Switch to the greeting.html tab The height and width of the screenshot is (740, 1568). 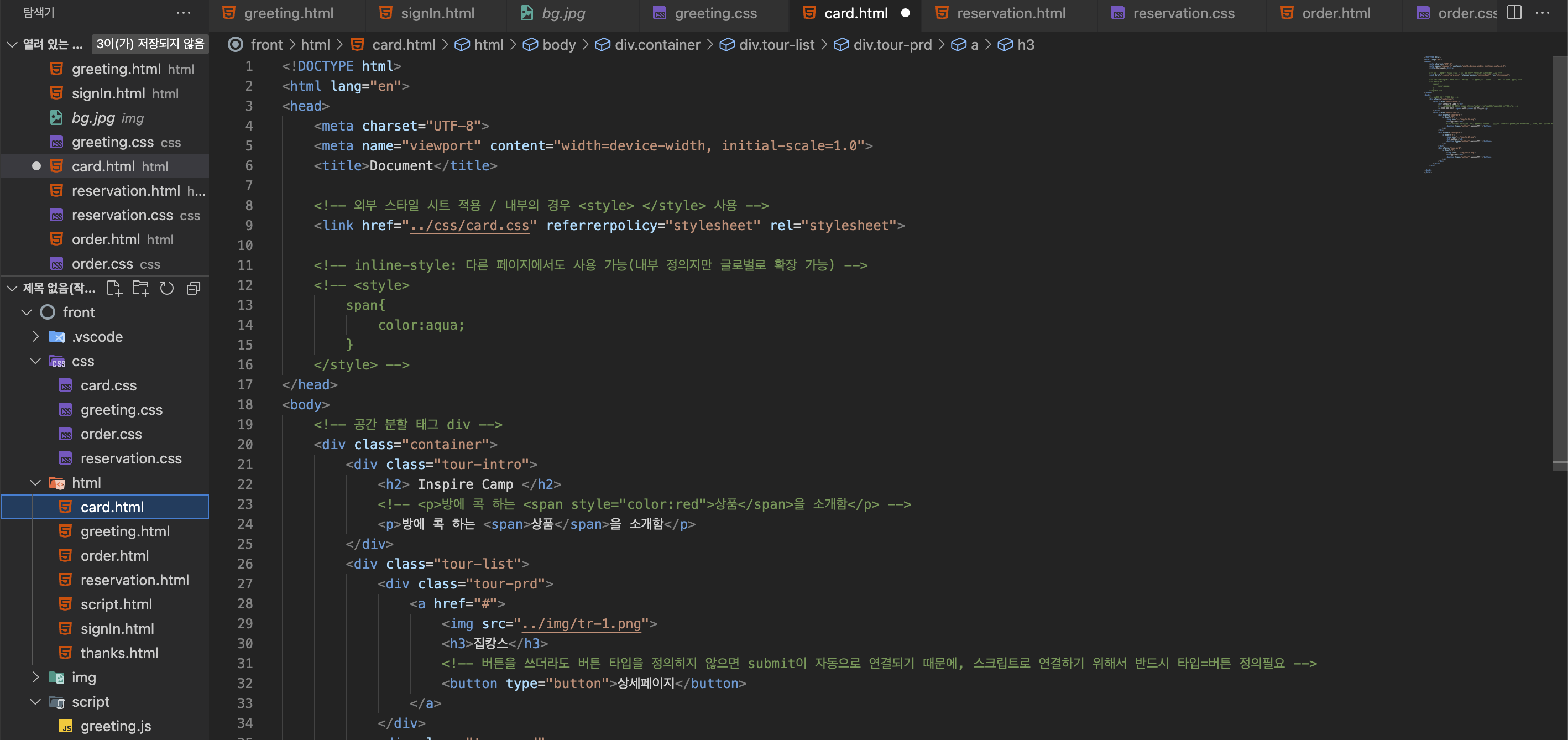287,13
